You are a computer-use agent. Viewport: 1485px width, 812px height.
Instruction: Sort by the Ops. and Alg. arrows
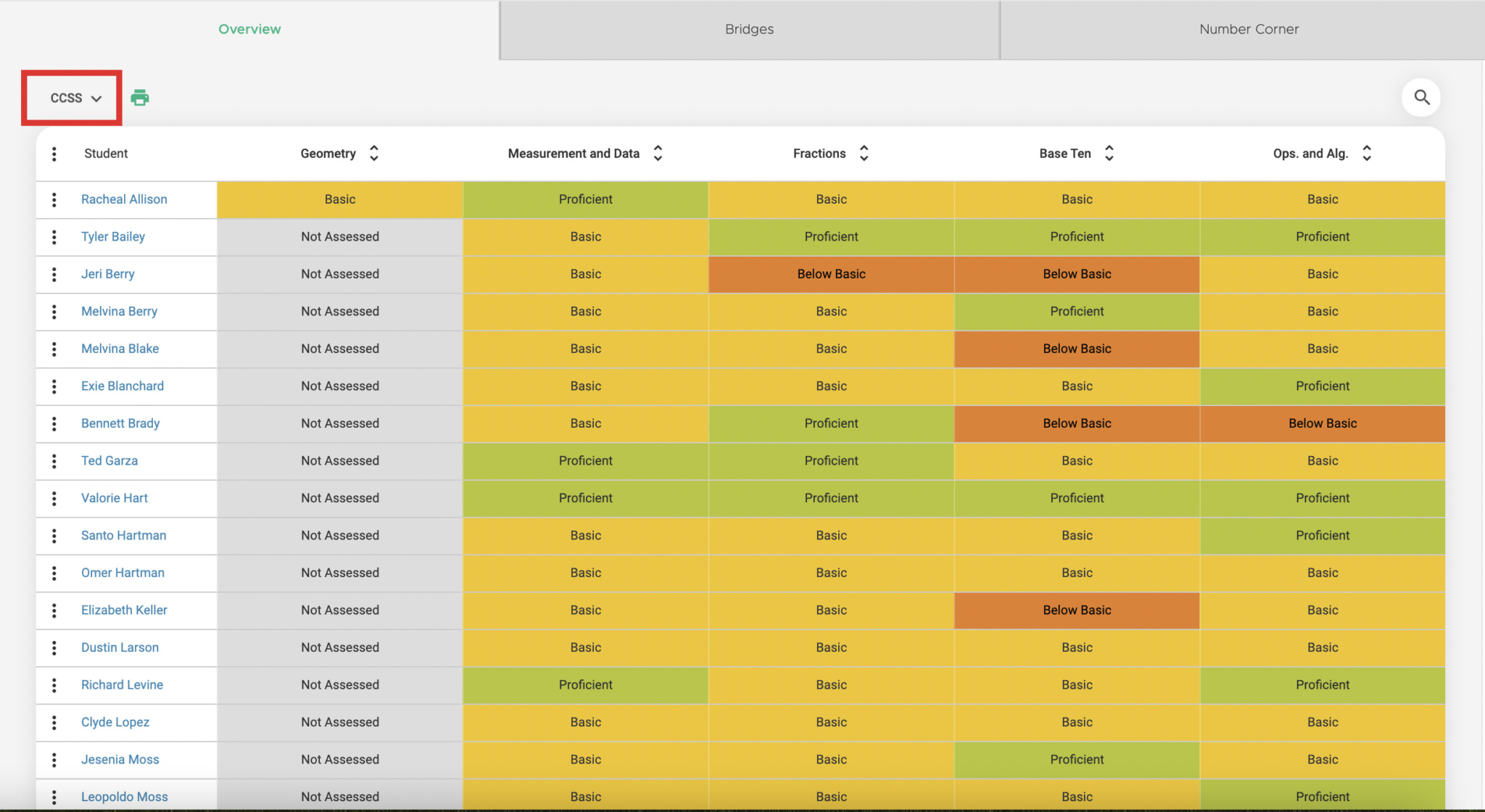[x=1366, y=153]
